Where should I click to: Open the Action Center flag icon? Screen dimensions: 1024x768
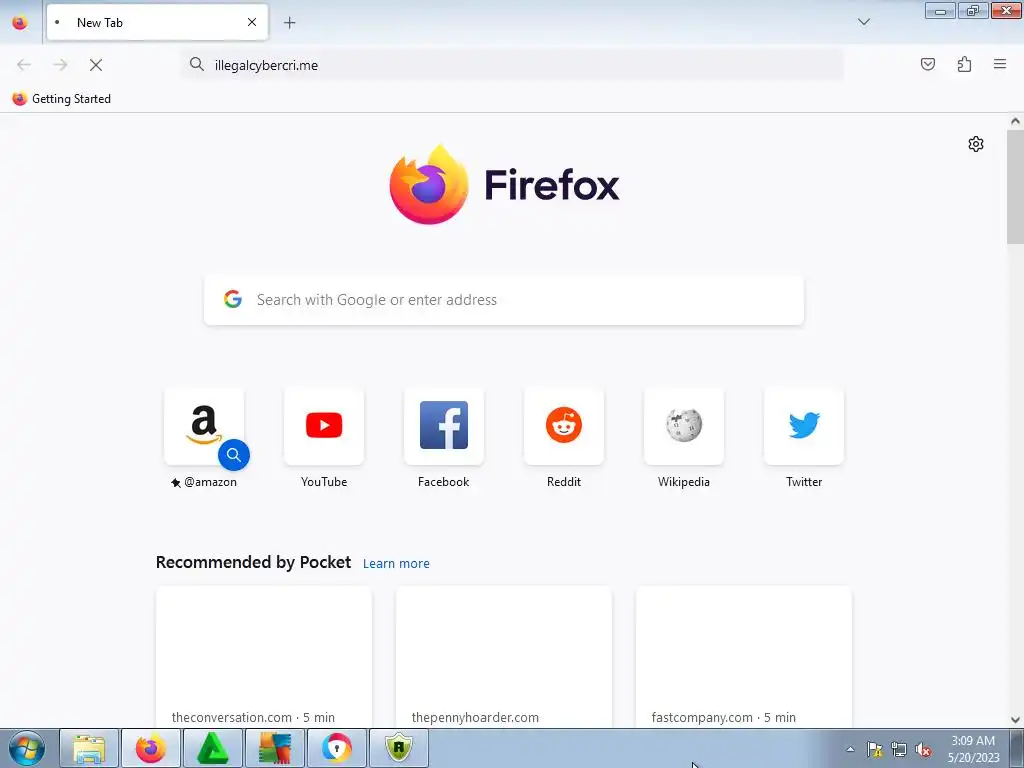[x=874, y=749]
